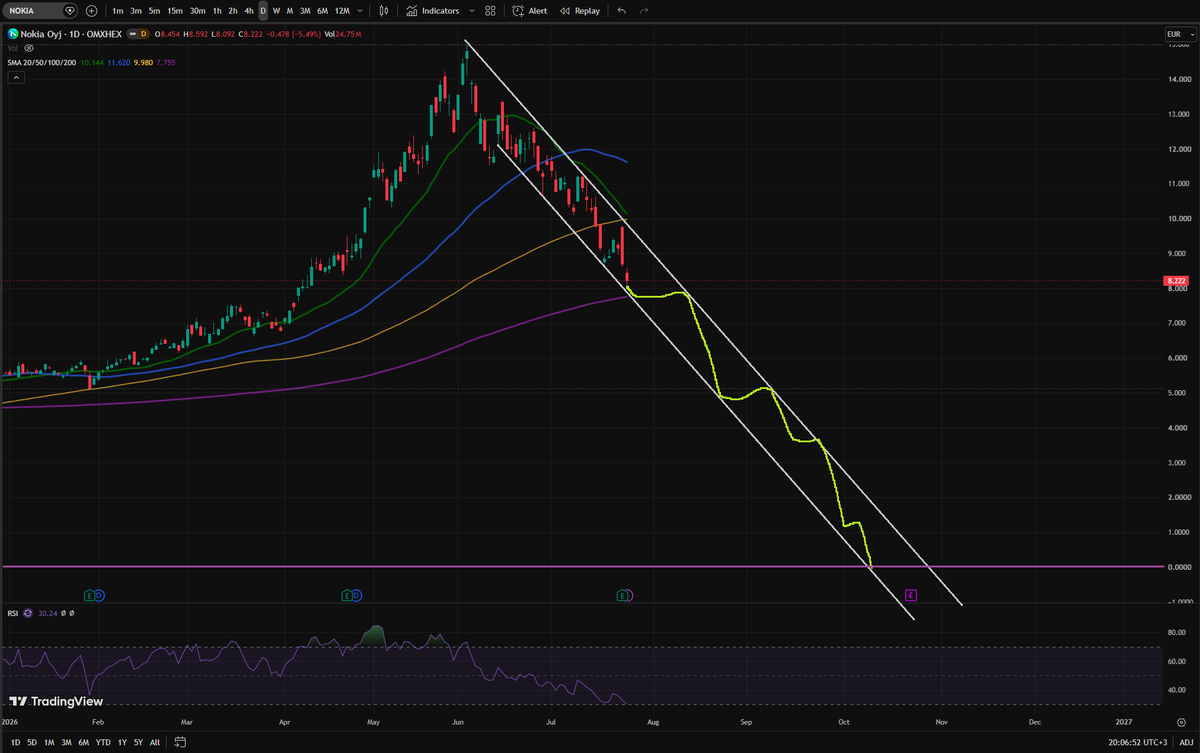Click the SMA 20/50/100/200 legend label
This screenshot has width=1200, height=753.
41,61
